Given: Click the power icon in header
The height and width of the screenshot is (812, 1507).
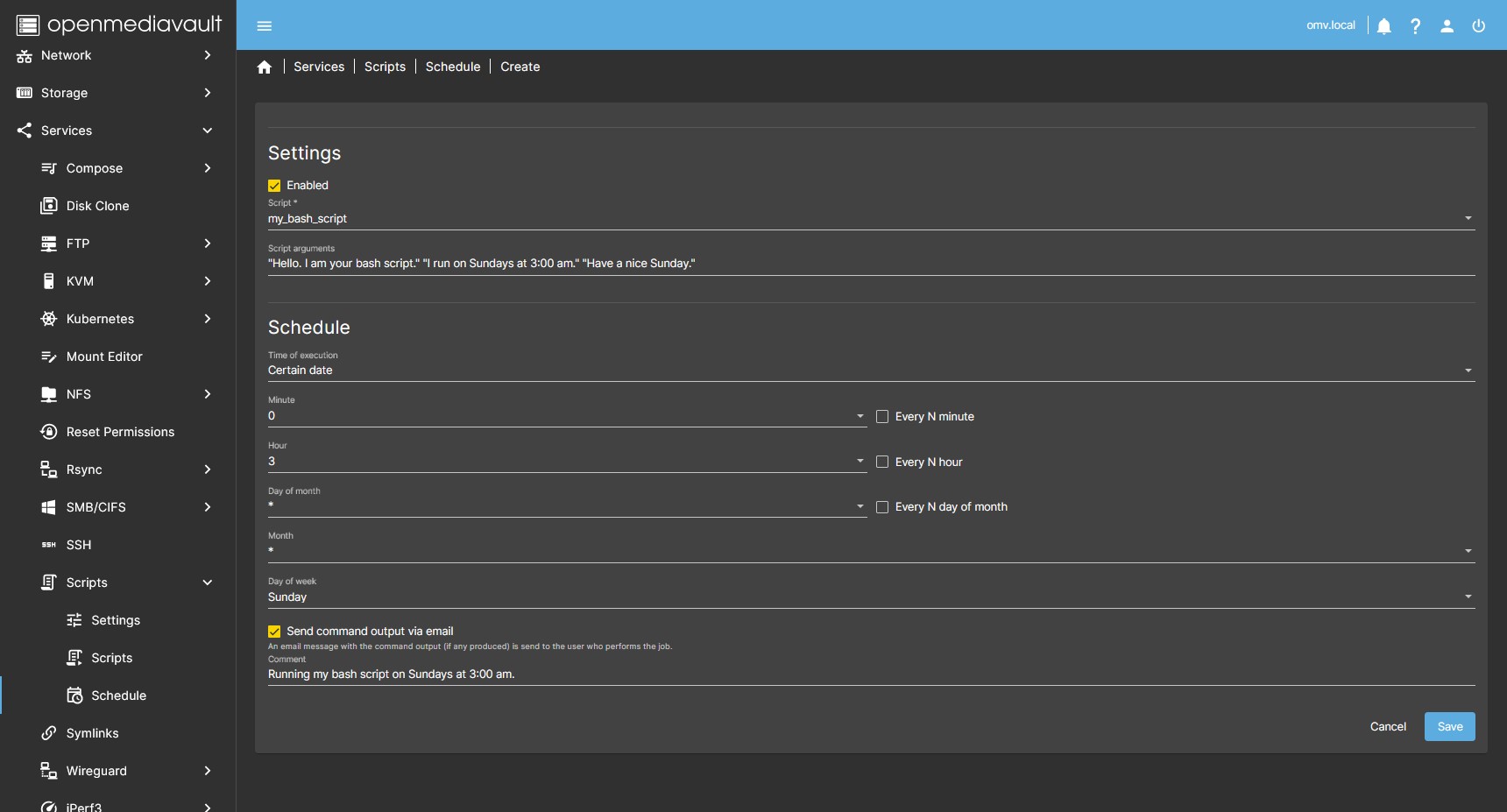Looking at the screenshot, I should click(1478, 26).
